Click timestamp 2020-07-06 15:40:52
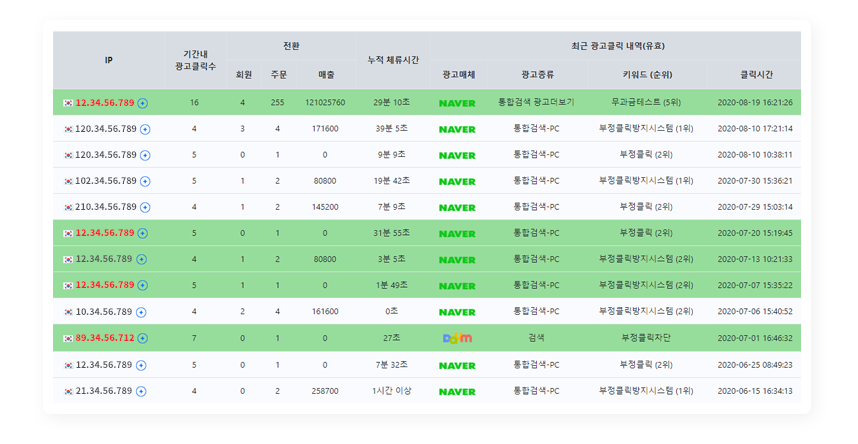This screenshot has height=444, width=858. coord(755,312)
